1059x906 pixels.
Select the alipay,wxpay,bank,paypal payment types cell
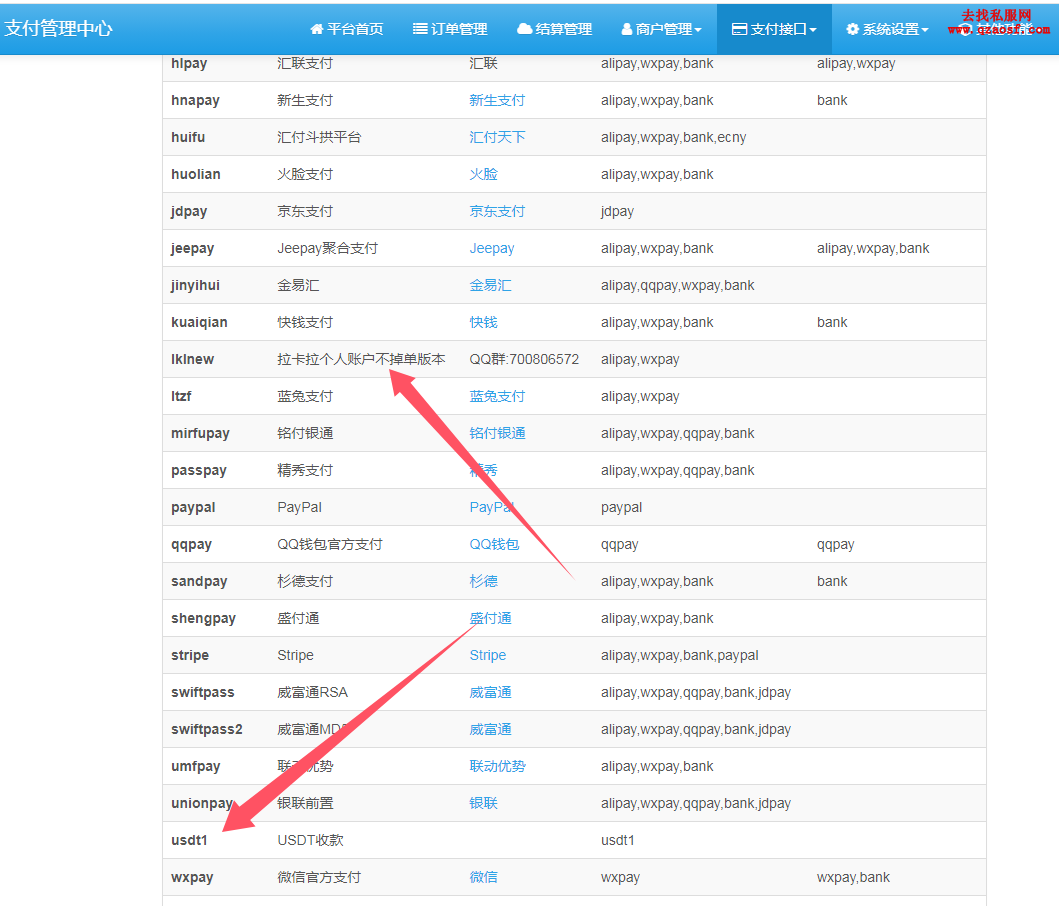point(679,655)
